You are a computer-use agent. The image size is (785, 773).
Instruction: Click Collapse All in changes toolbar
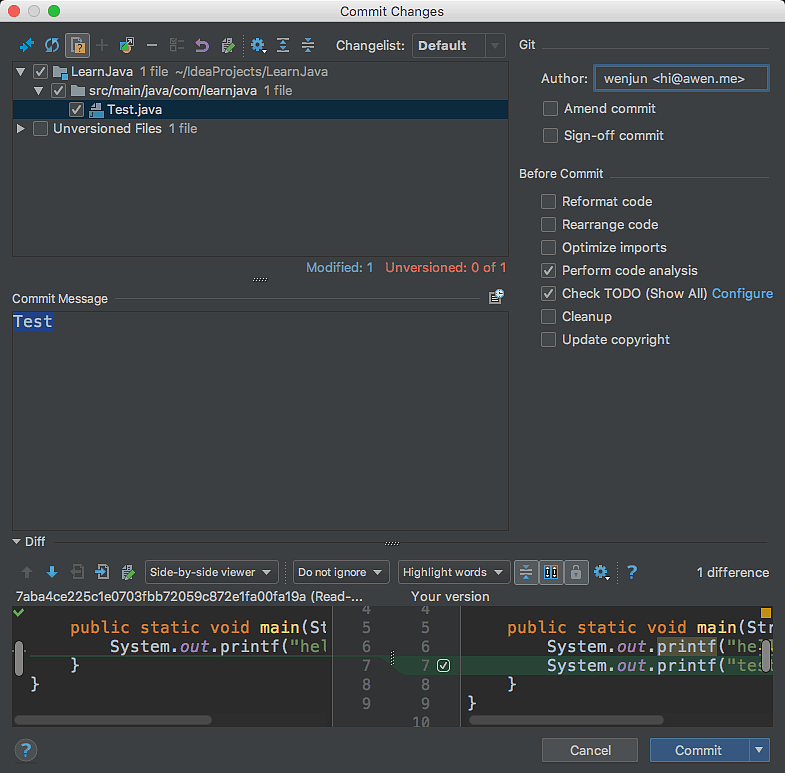(308, 45)
